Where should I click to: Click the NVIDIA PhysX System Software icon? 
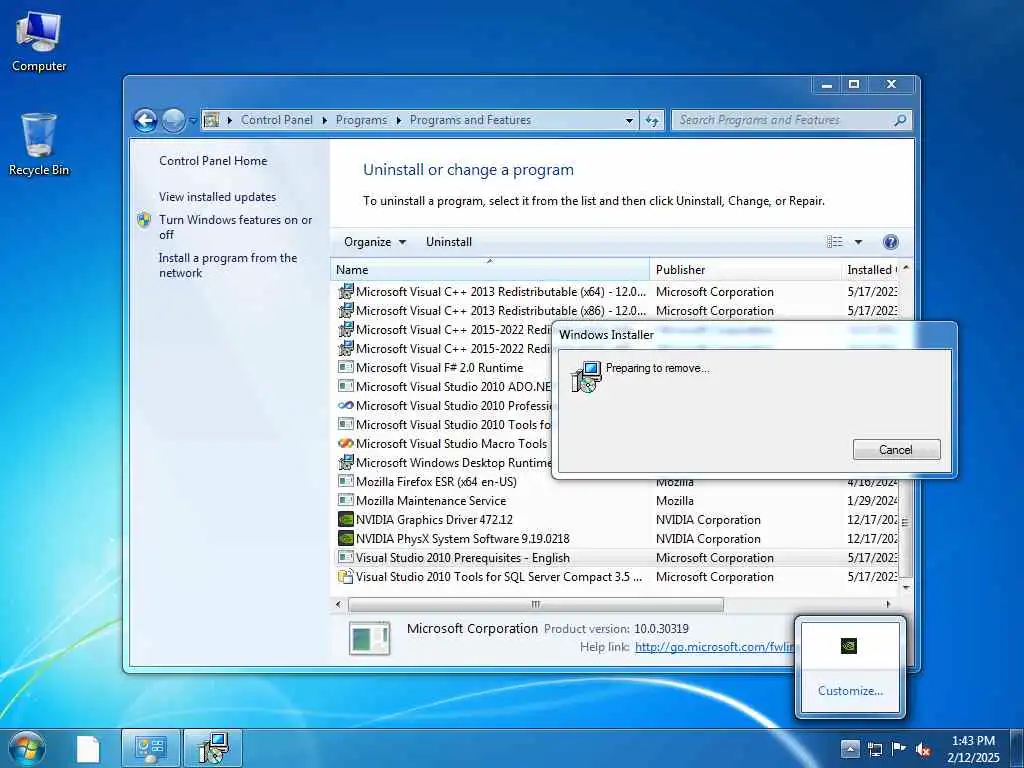(x=345, y=538)
